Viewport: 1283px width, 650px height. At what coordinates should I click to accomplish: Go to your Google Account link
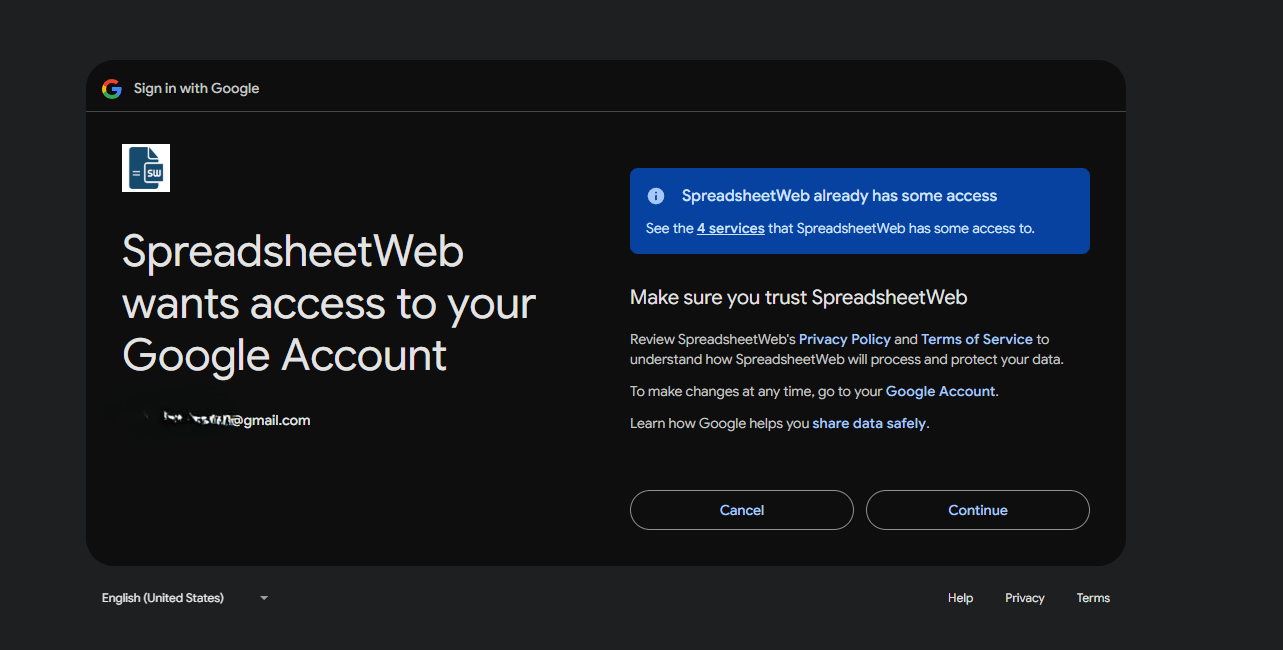pos(940,391)
